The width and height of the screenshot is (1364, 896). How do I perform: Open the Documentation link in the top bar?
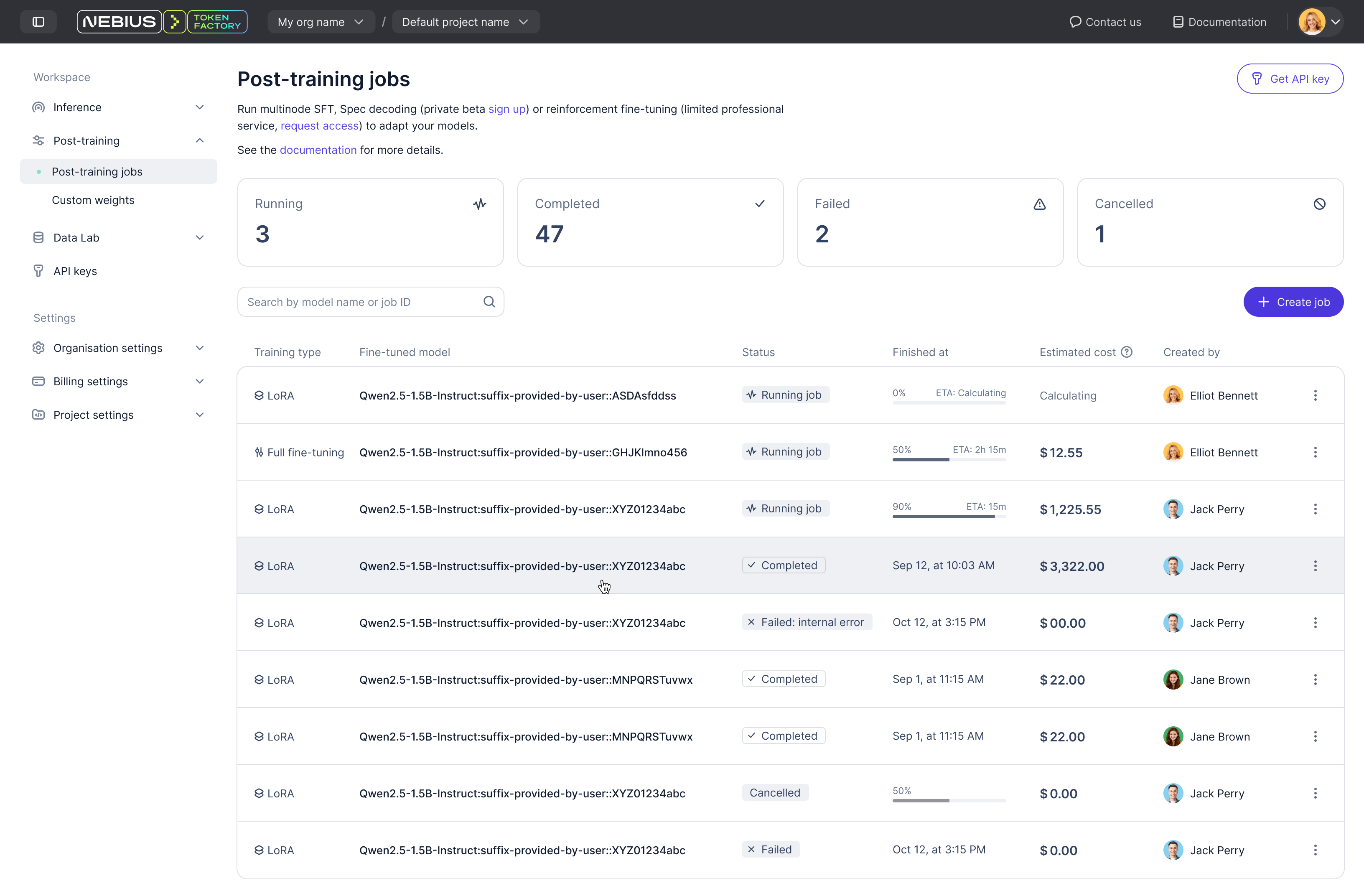[x=1219, y=22]
